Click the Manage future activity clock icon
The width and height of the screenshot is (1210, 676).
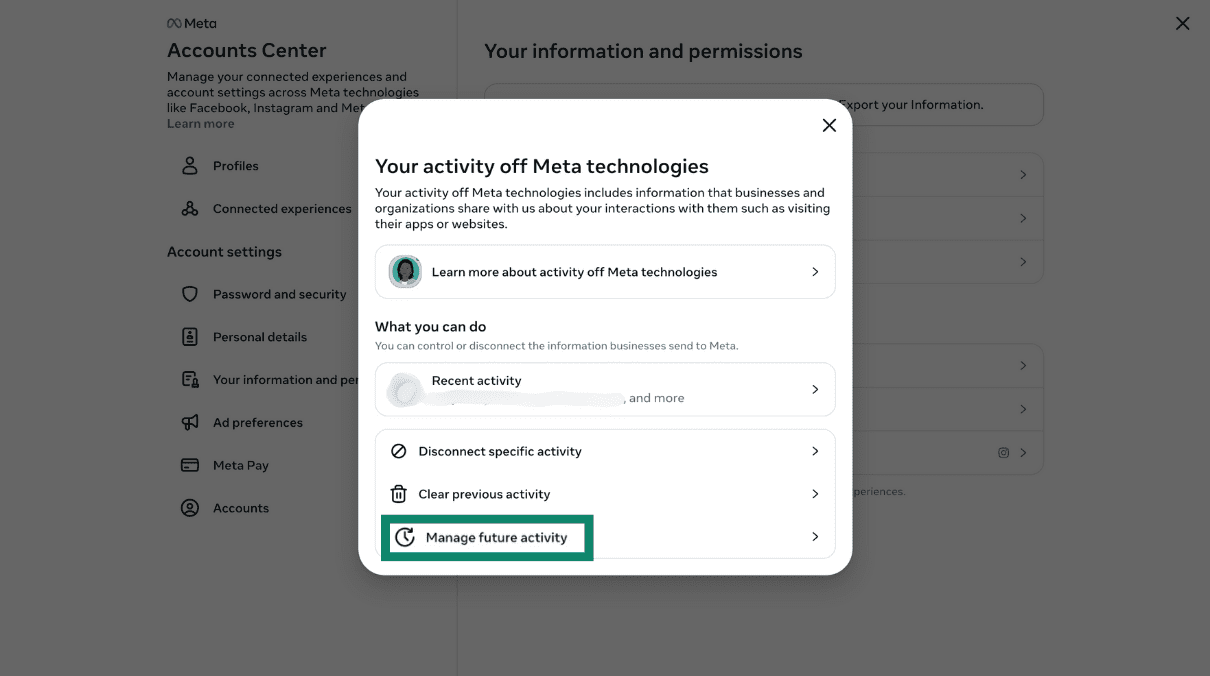click(x=406, y=537)
